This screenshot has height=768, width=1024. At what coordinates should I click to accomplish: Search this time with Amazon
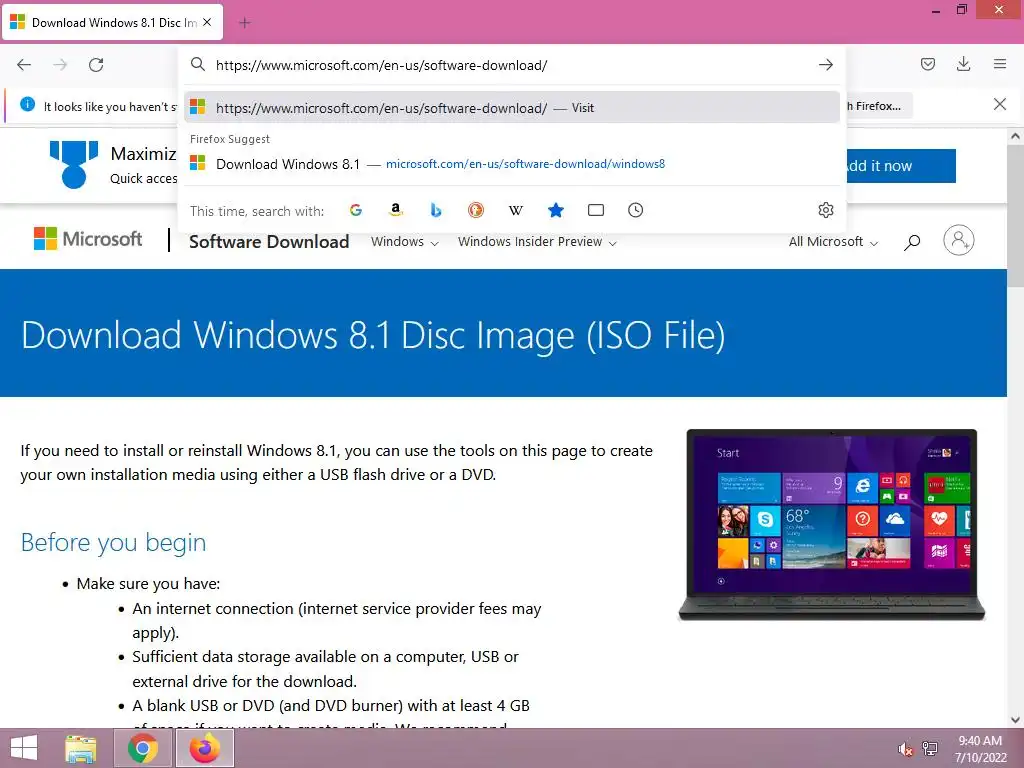[x=395, y=210]
